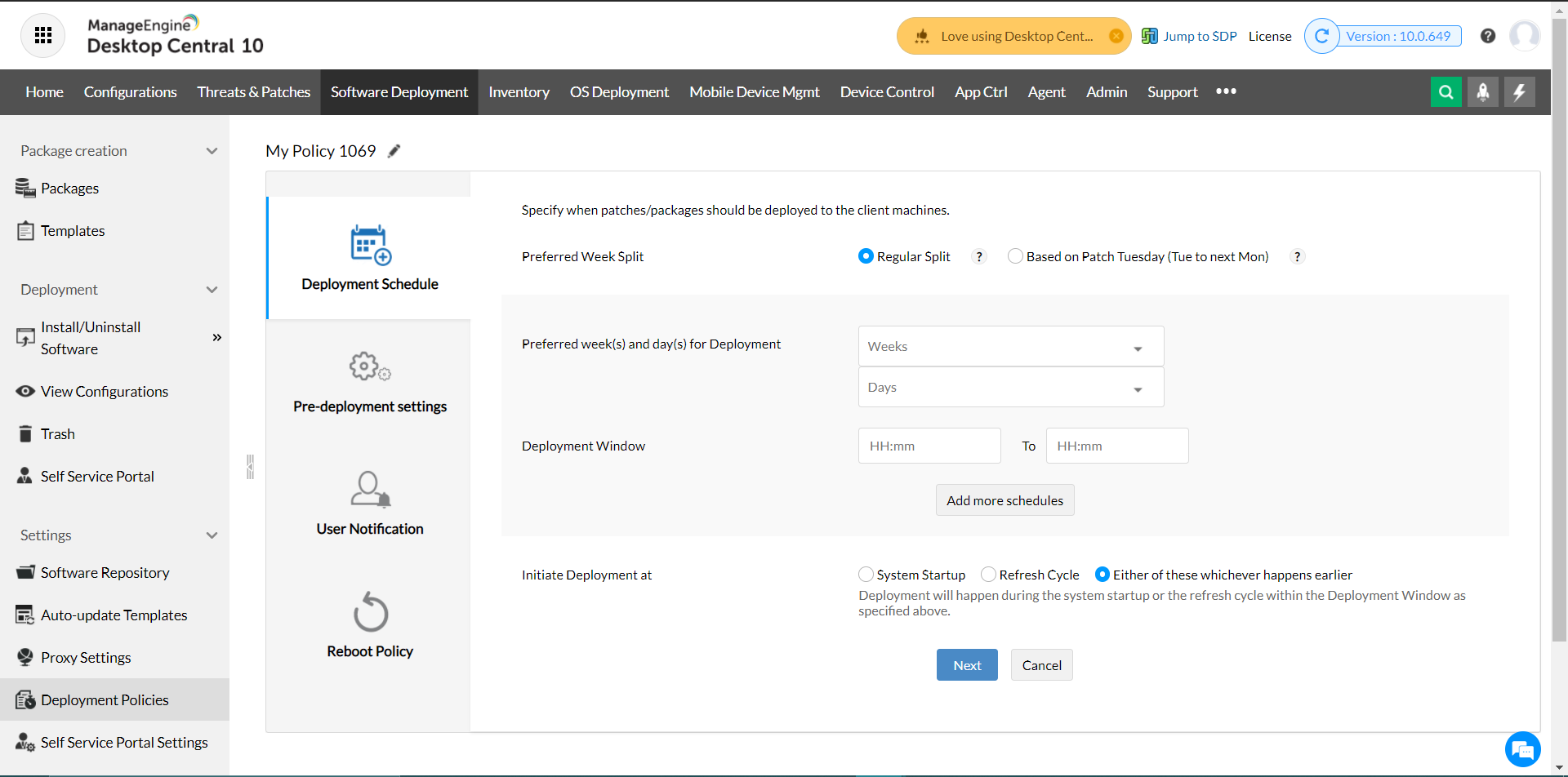Open the apps grid launcher icon
1568x777 pixels.
pyautogui.click(x=42, y=35)
